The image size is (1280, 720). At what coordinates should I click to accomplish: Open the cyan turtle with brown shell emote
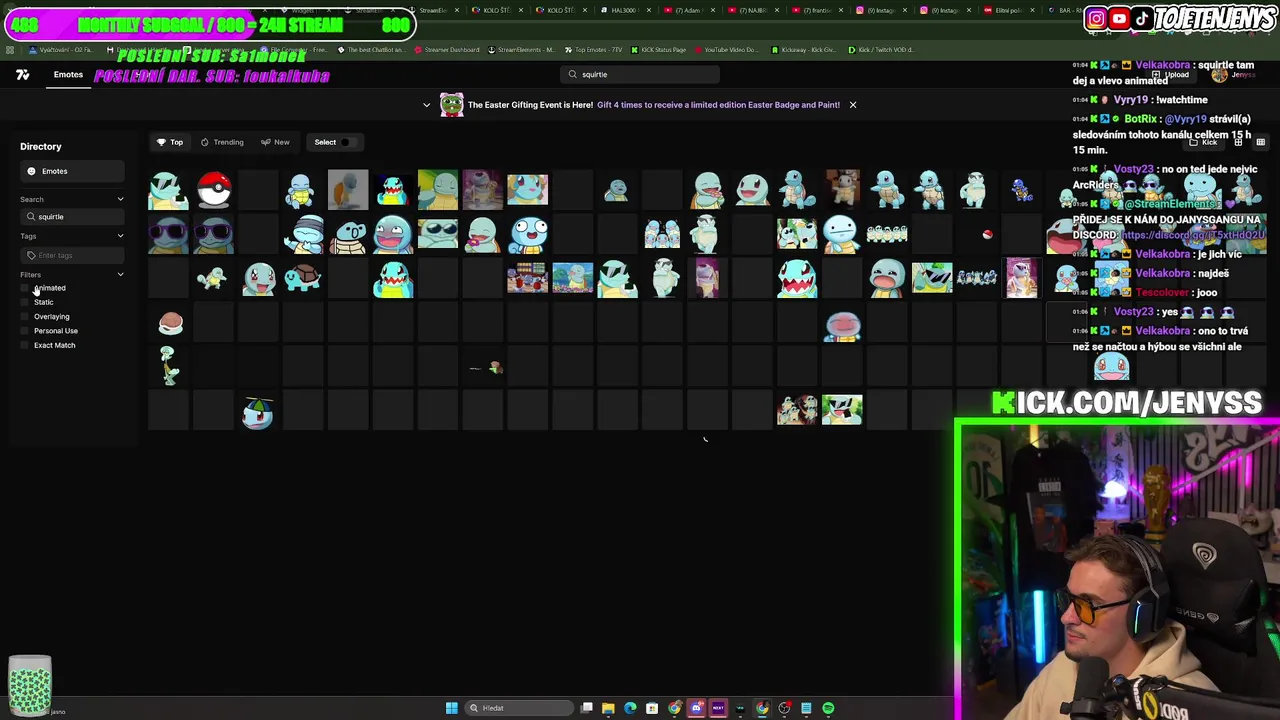pyautogui.click(x=303, y=279)
